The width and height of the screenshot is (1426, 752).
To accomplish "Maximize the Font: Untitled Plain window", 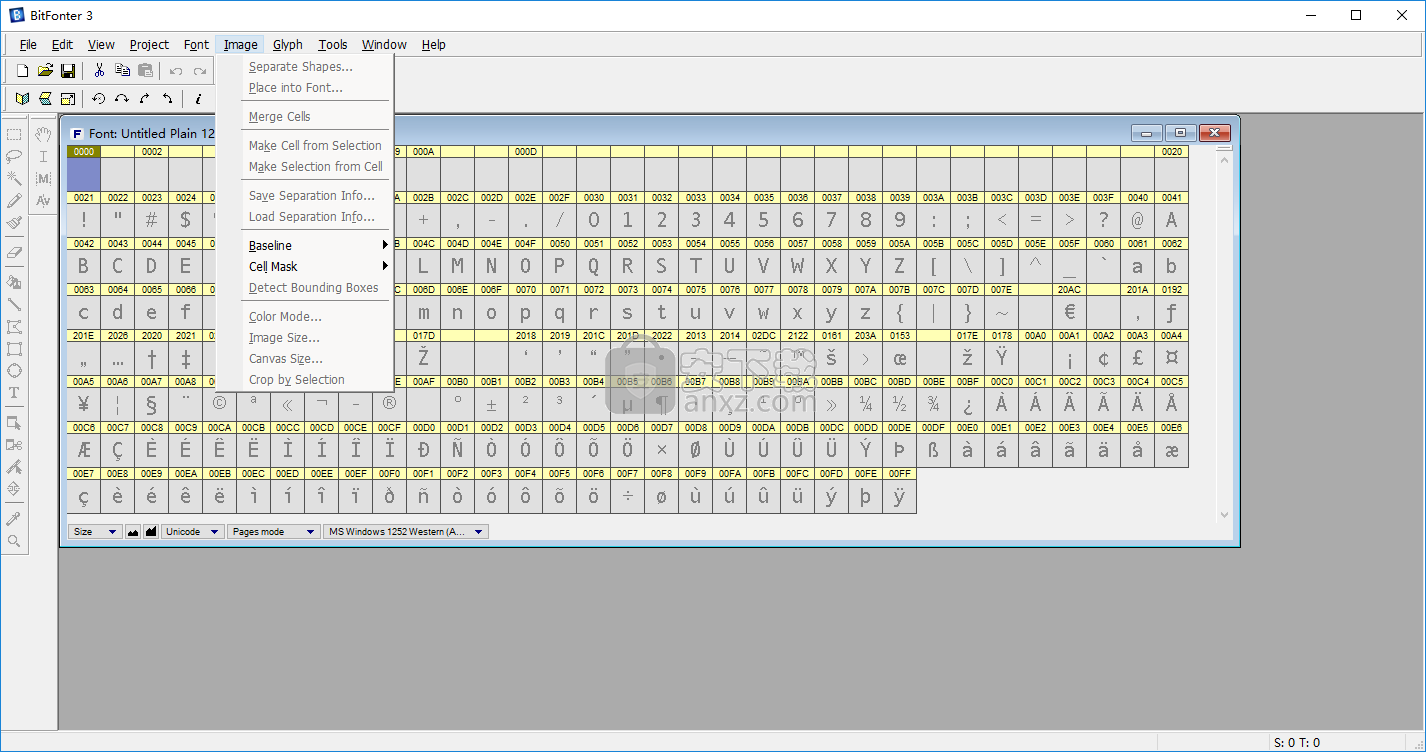I will pyautogui.click(x=1181, y=133).
